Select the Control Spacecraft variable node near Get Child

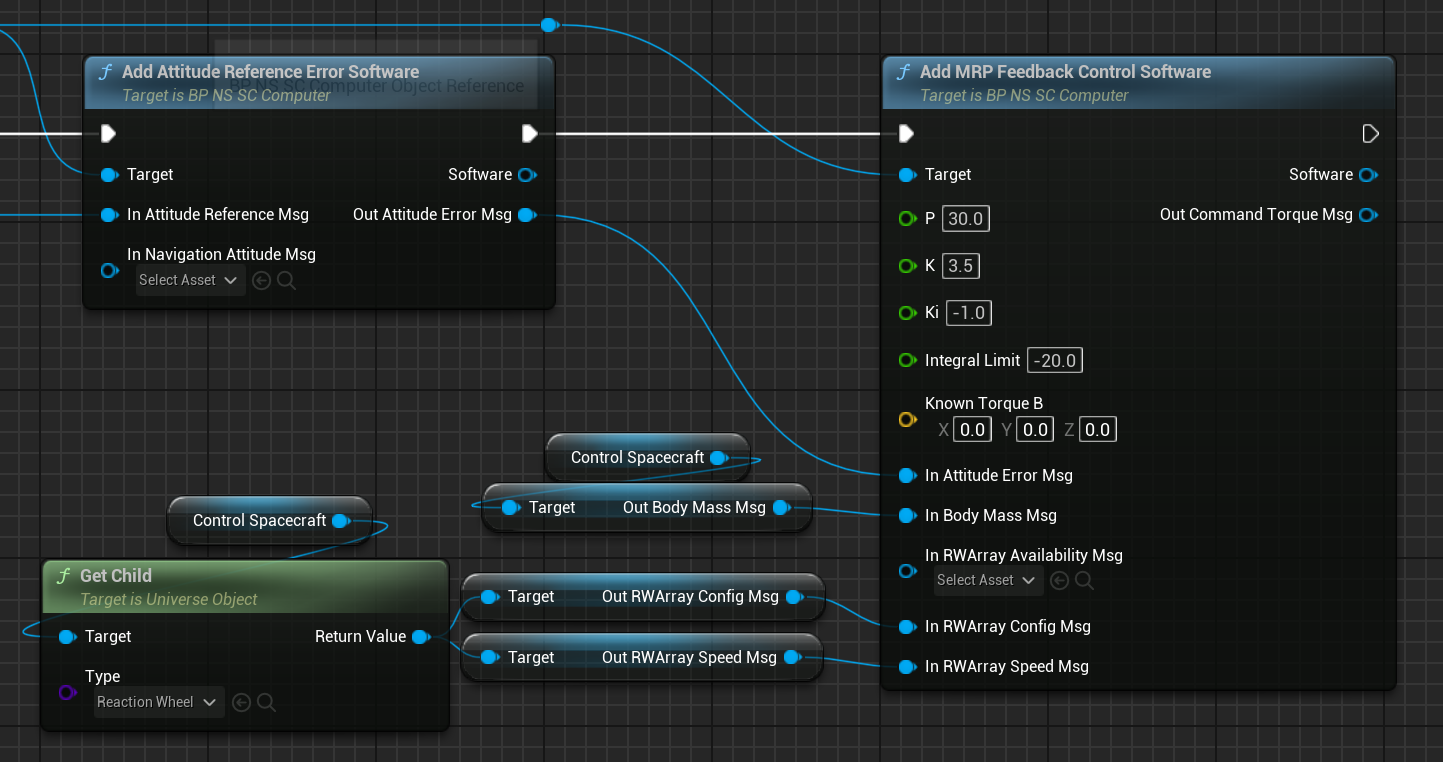pyautogui.click(x=260, y=521)
